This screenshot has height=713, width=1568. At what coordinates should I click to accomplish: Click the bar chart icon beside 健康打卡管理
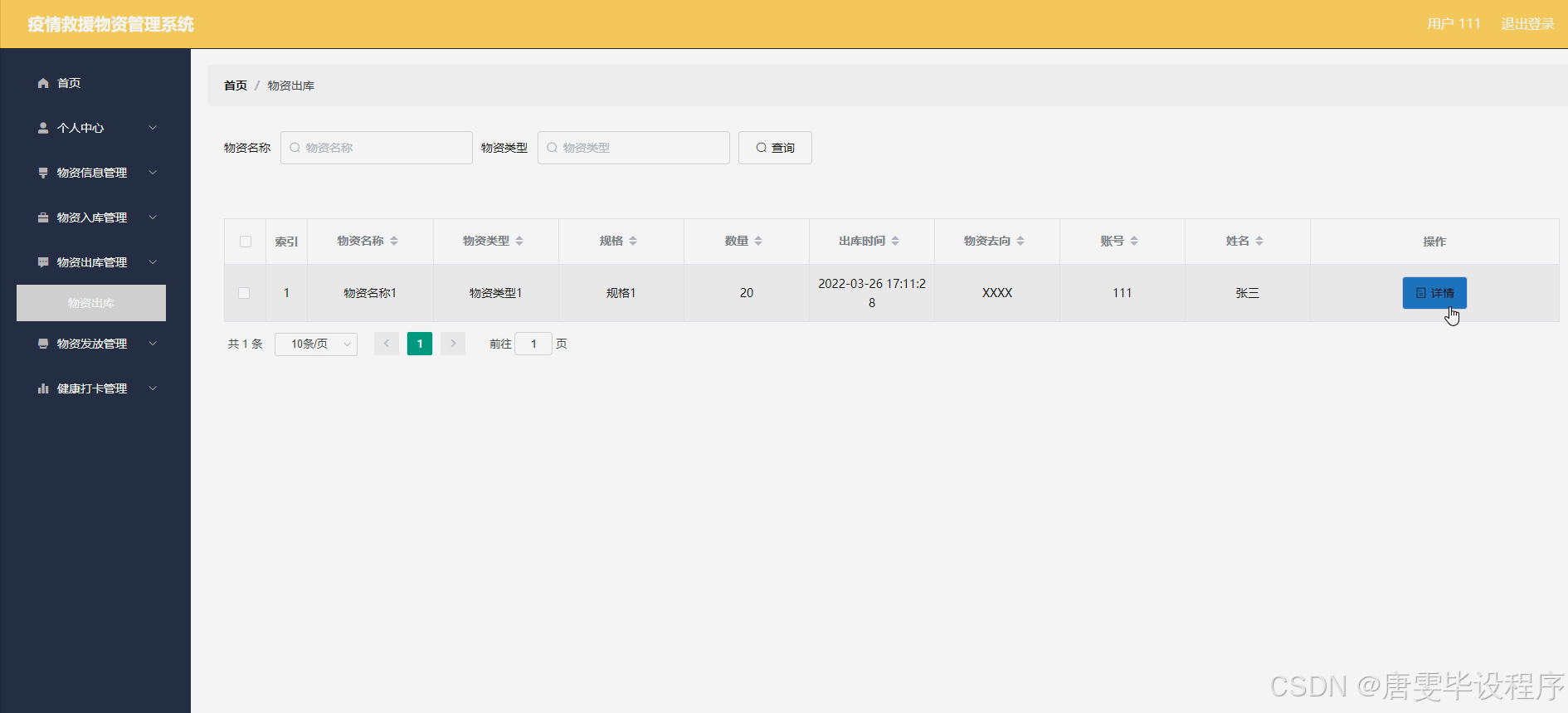tap(43, 388)
